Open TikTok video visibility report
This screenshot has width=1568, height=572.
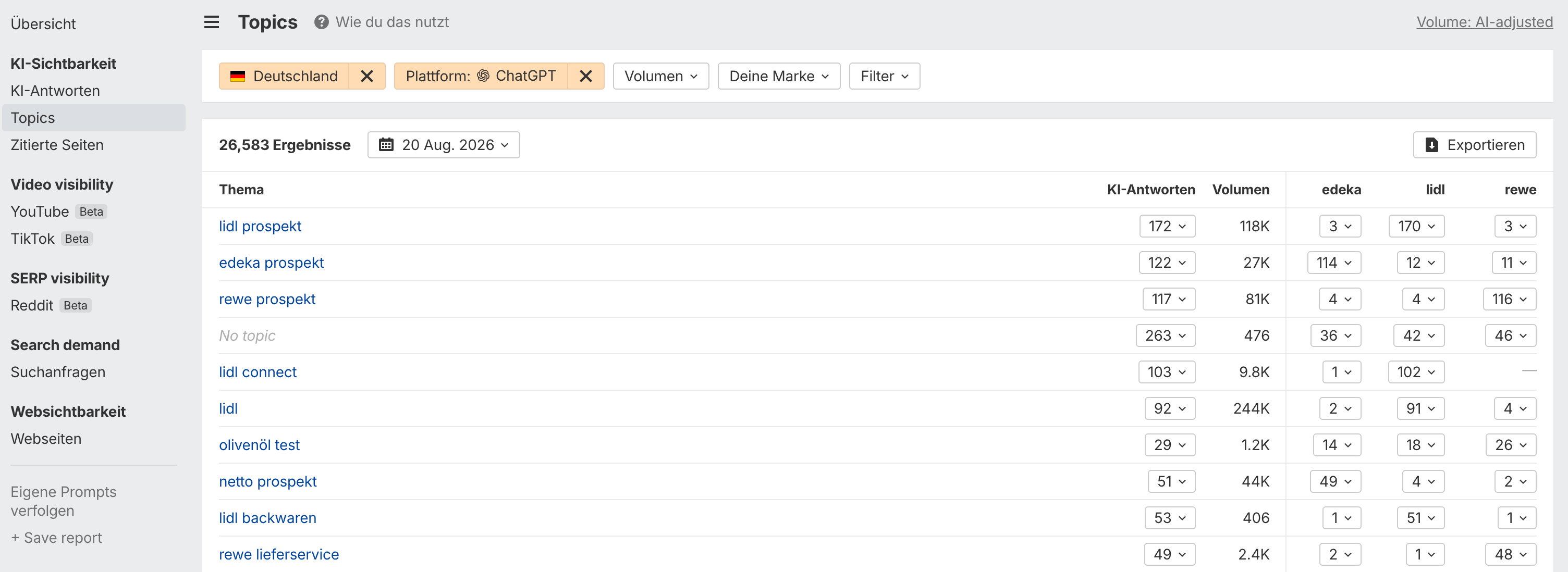point(32,239)
